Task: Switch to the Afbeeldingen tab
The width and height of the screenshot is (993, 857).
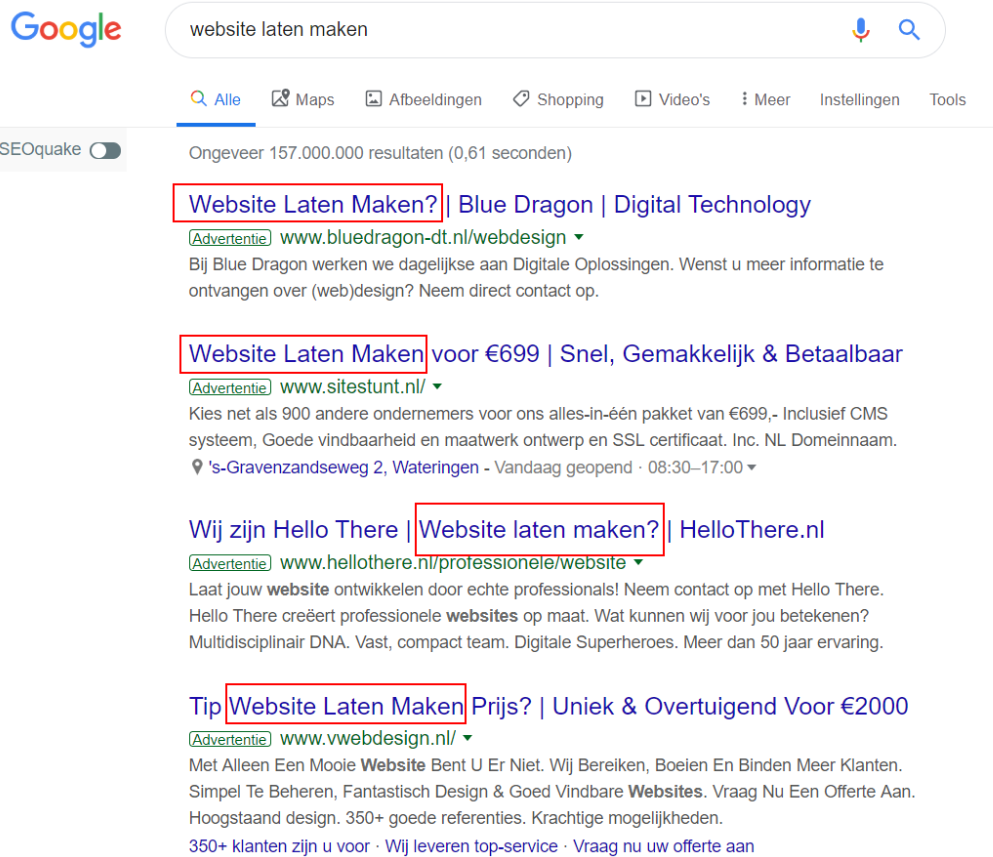Action: (423, 100)
